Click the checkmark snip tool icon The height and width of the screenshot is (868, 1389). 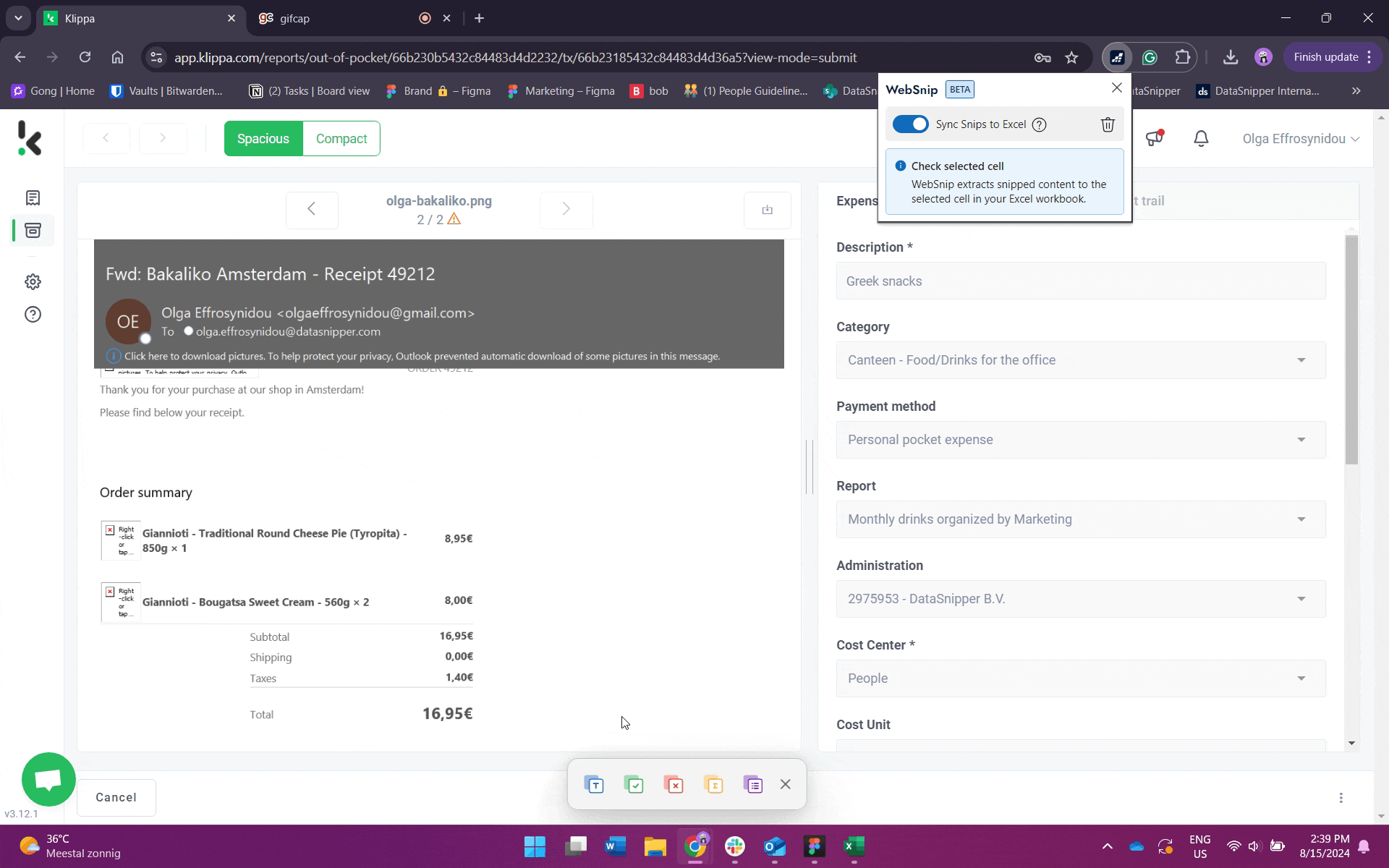click(634, 784)
